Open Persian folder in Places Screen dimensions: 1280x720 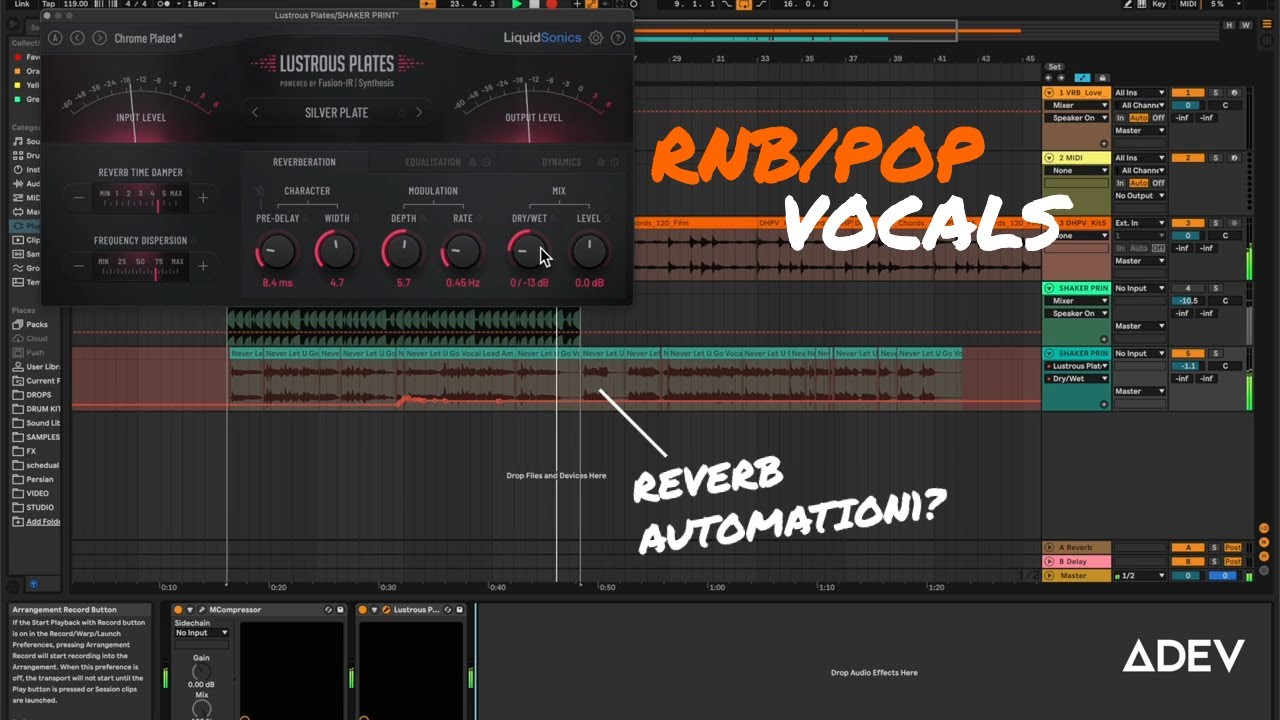(x=36, y=479)
